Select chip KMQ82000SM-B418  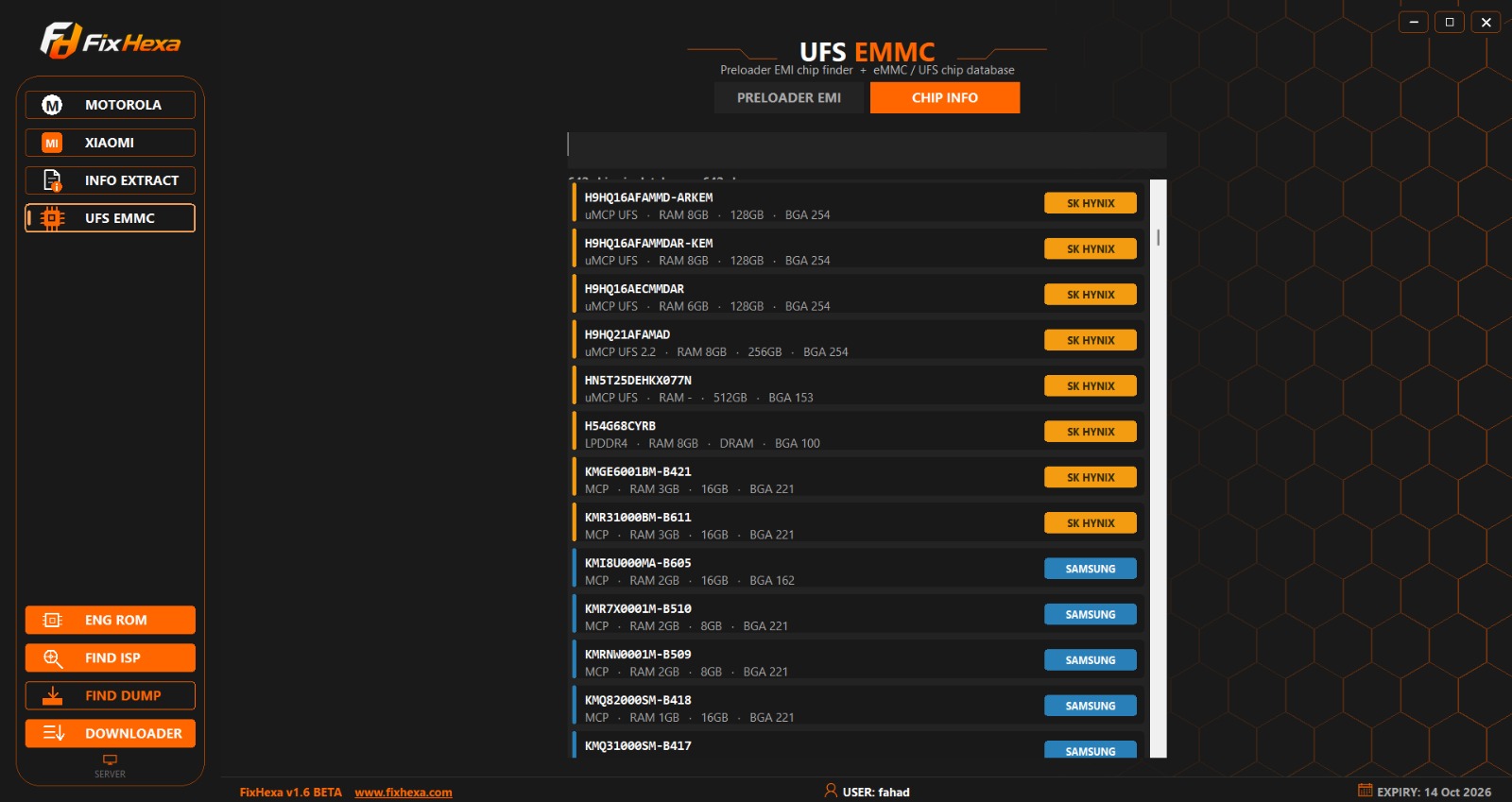(858, 707)
